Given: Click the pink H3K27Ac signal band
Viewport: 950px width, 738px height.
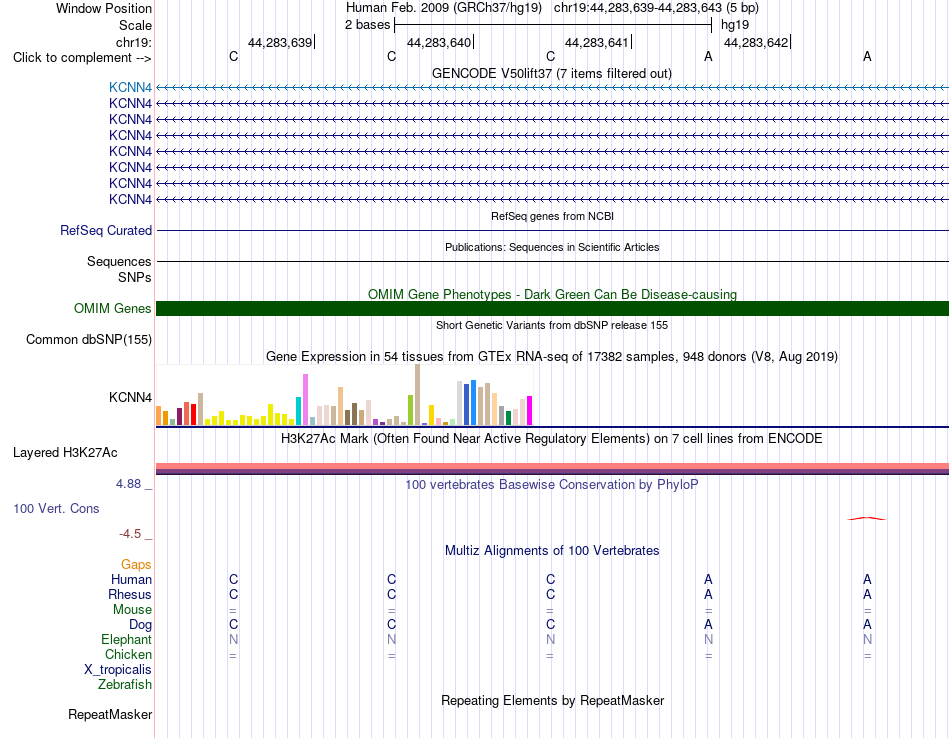Looking at the screenshot, I should click(553, 466).
